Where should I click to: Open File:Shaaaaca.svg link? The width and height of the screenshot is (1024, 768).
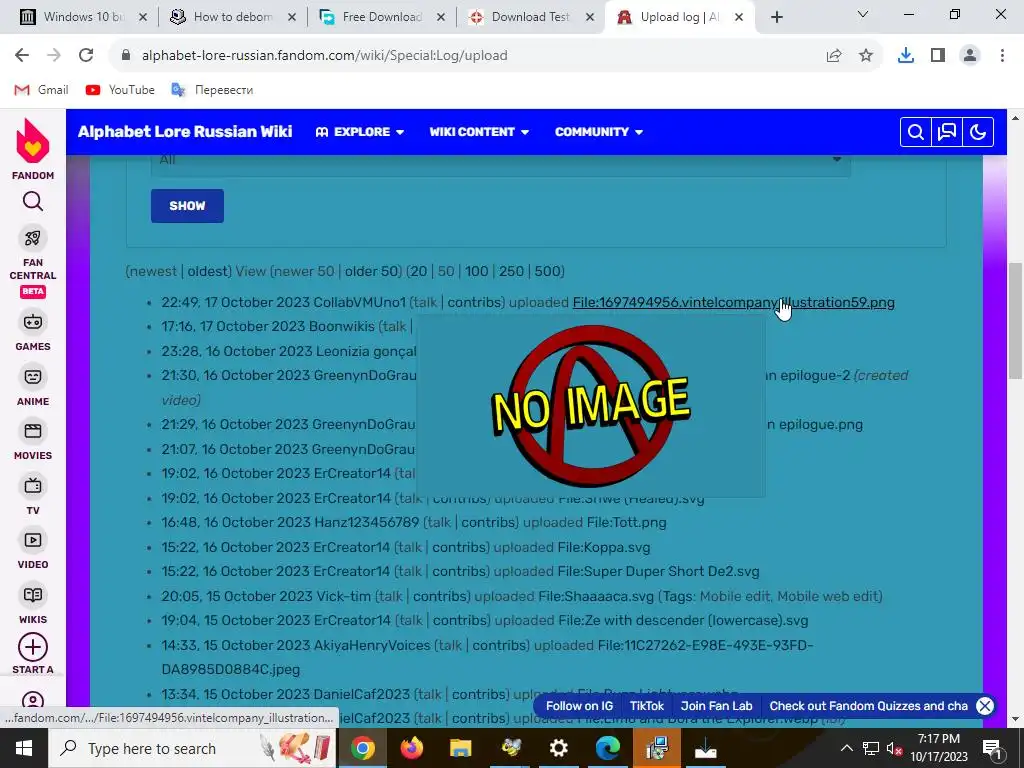[x=596, y=596]
